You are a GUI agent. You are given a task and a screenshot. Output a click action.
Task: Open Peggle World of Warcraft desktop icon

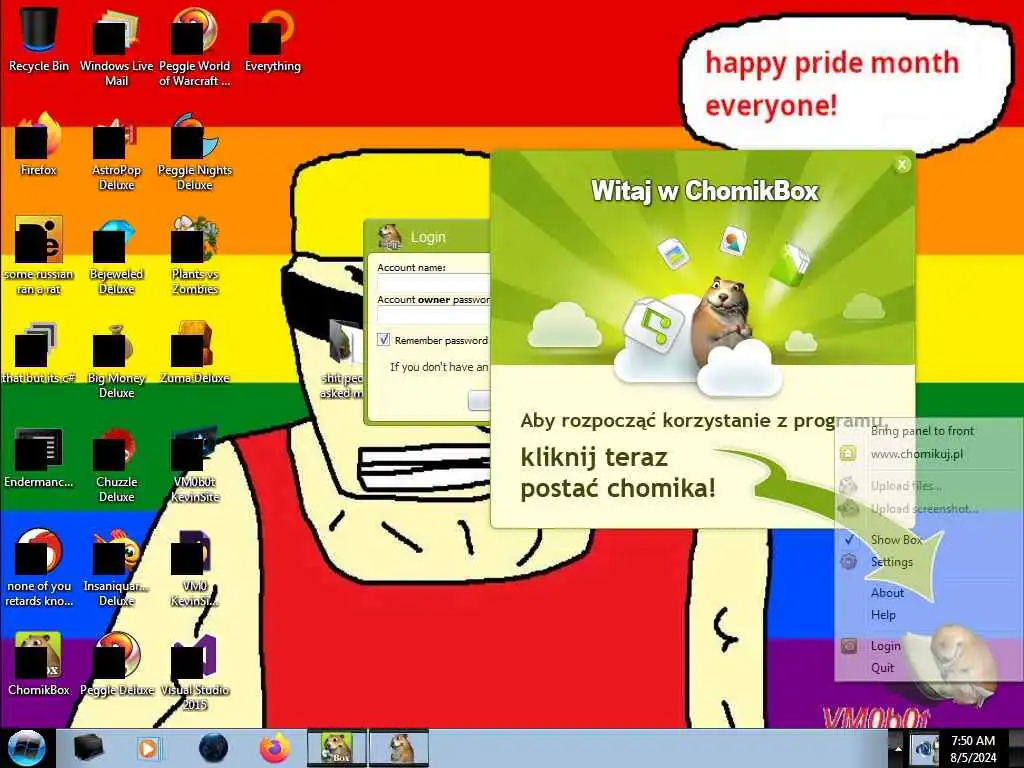[x=195, y=46]
